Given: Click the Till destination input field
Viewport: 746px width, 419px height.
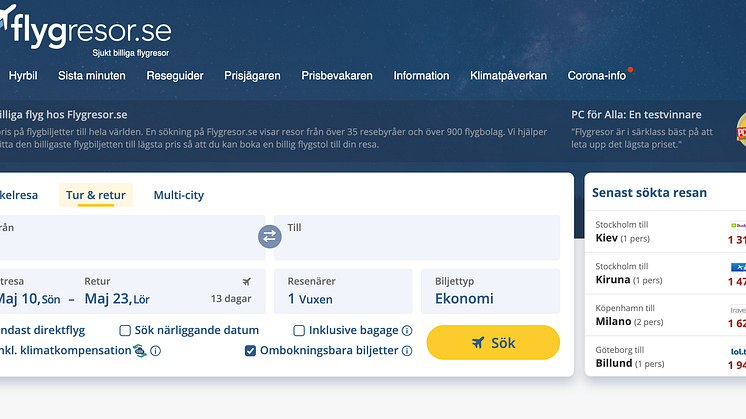Looking at the screenshot, I should click(417, 238).
